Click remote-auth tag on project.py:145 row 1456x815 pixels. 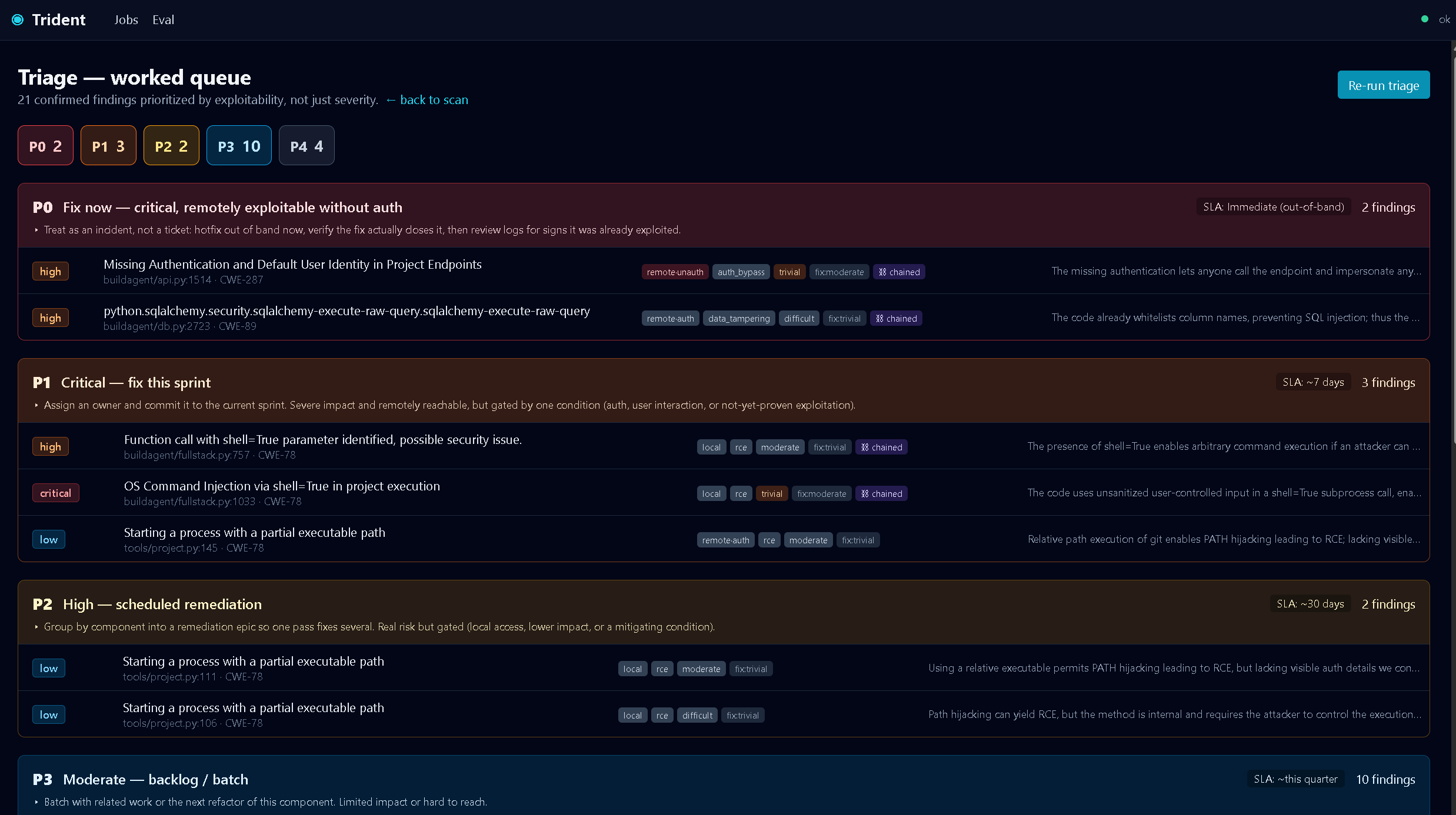pyautogui.click(x=725, y=540)
